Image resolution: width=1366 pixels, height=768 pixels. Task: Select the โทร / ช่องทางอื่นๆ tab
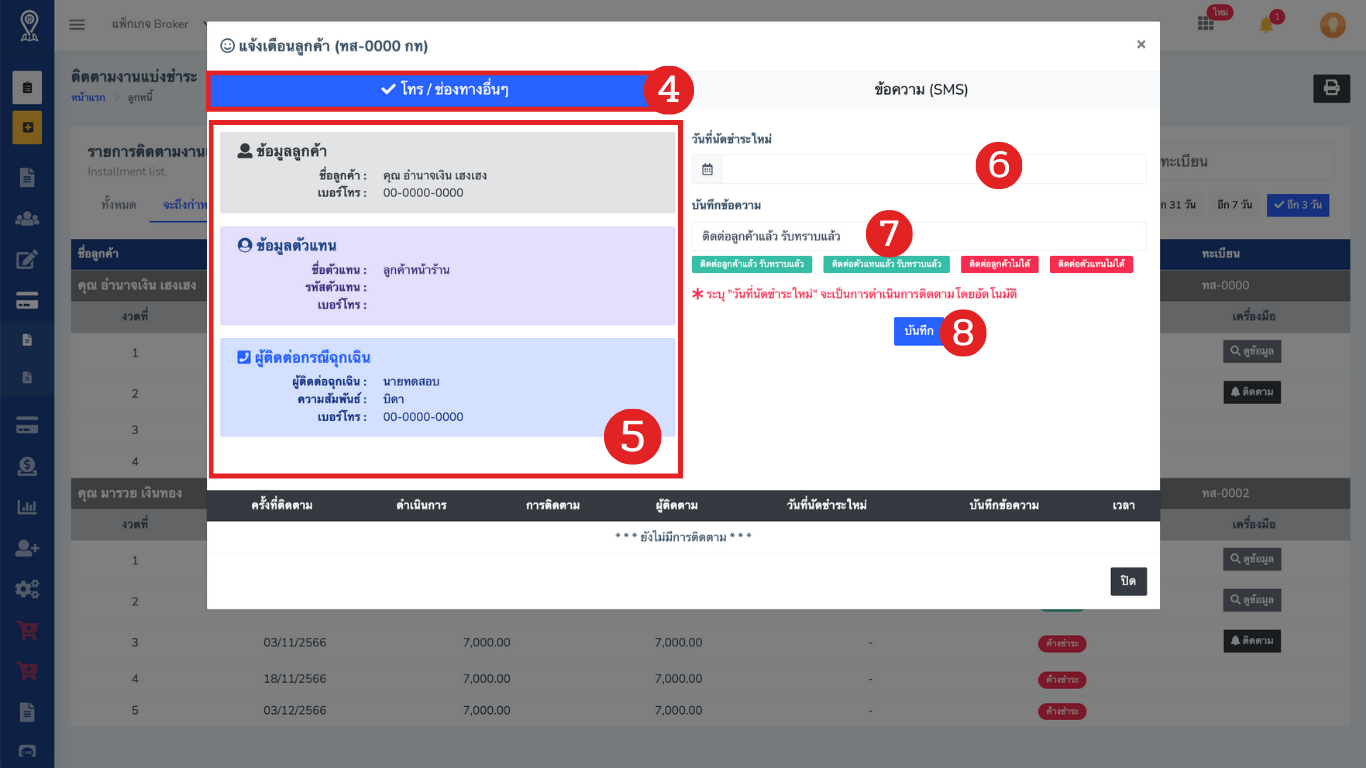click(445, 89)
